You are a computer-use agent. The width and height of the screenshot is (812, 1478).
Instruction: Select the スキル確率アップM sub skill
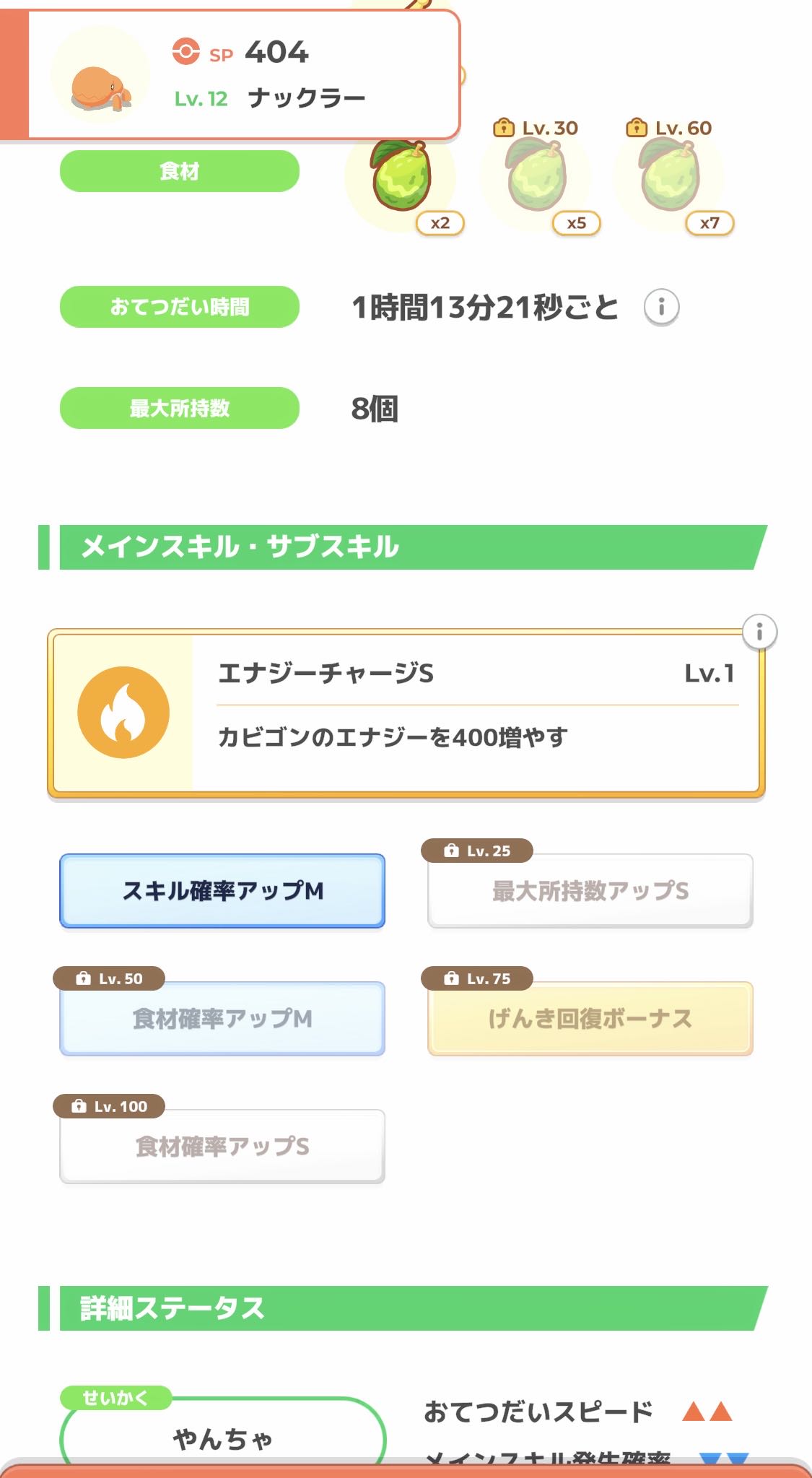(x=222, y=891)
